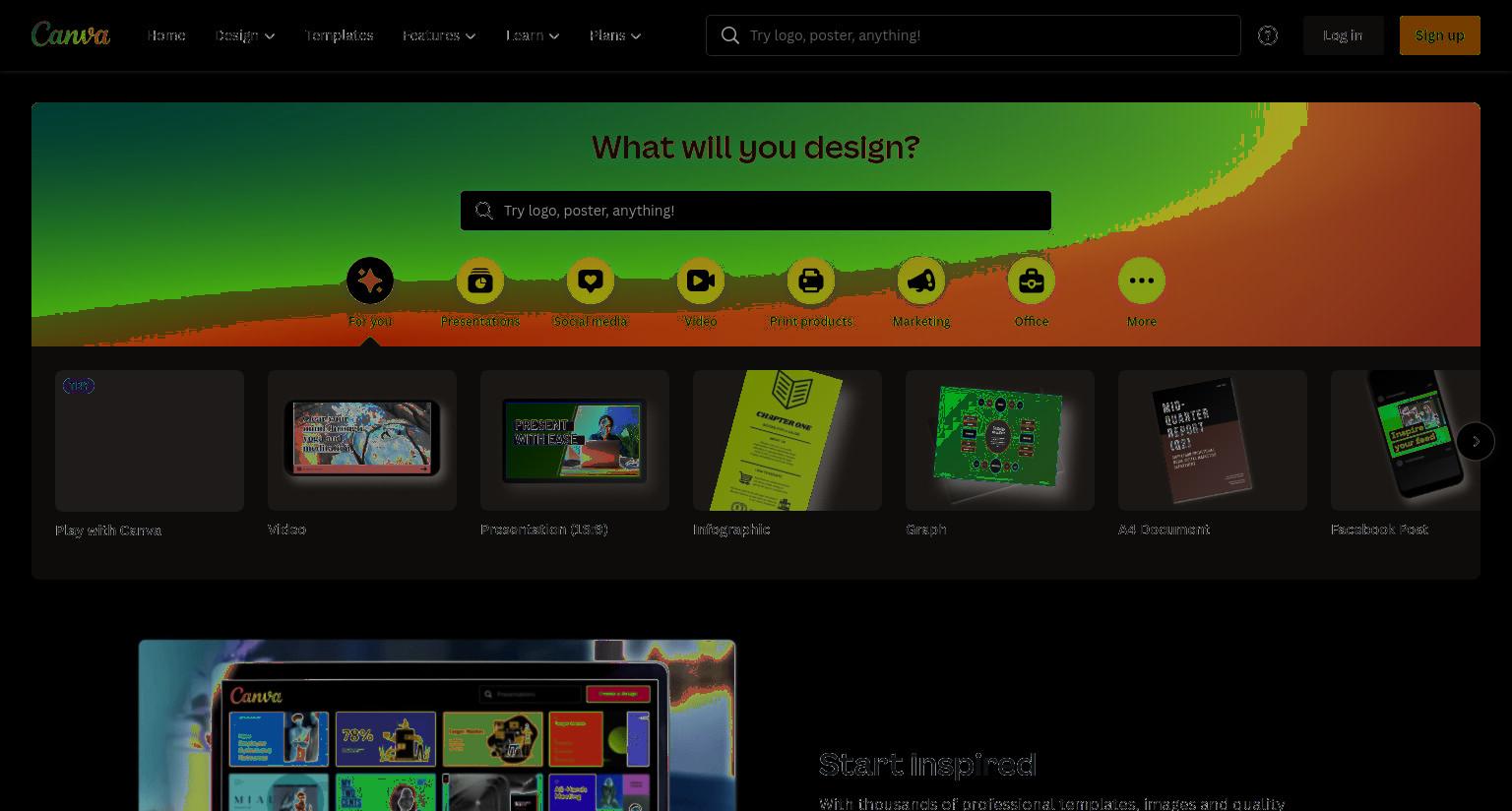The height and width of the screenshot is (811, 1512).
Task: Select the For you sparkle icon
Action: (370, 281)
